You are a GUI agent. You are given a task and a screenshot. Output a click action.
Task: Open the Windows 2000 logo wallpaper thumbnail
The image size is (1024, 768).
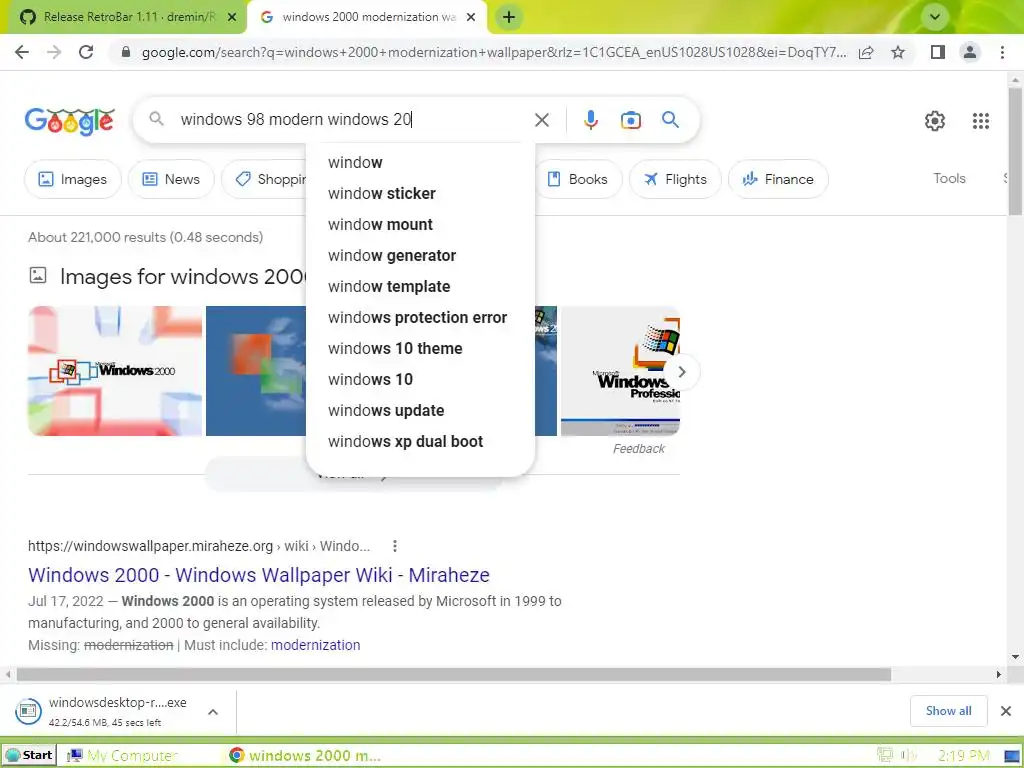click(115, 371)
